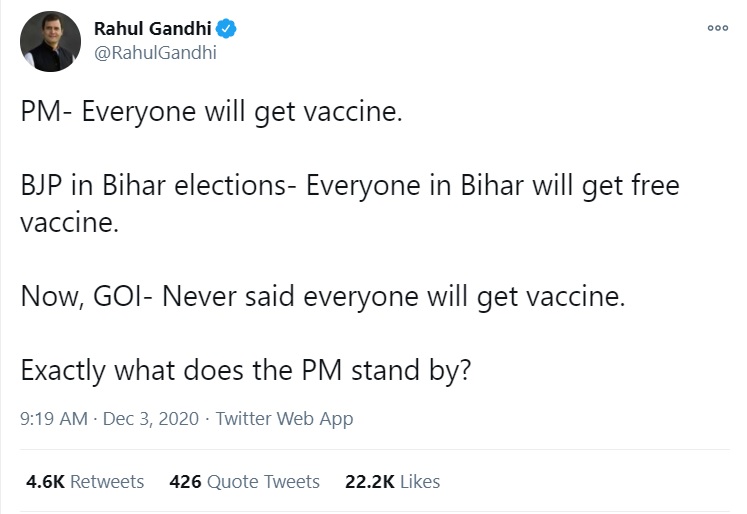Open Rahul Gandhi's profile picture
This screenshot has width=747, height=514.
tap(51, 43)
